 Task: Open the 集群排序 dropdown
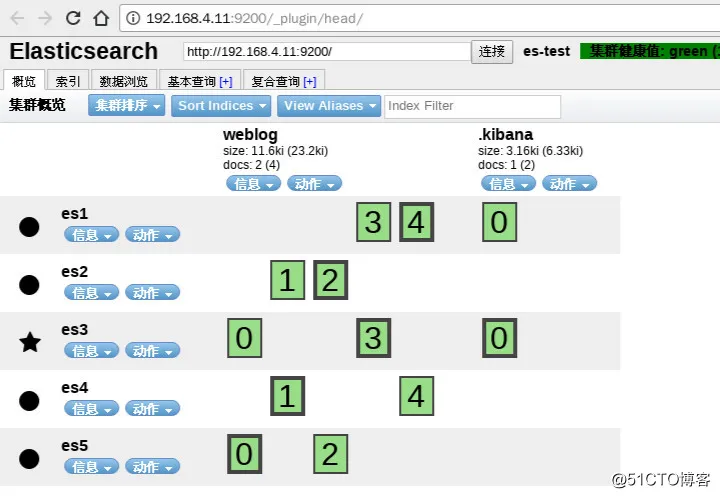coord(127,106)
